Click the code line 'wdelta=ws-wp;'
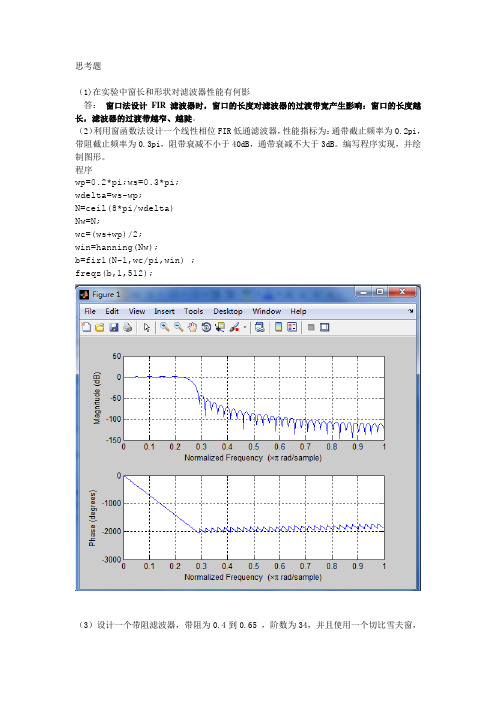The width and height of the screenshot is (496, 702). pyautogui.click(x=108, y=195)
